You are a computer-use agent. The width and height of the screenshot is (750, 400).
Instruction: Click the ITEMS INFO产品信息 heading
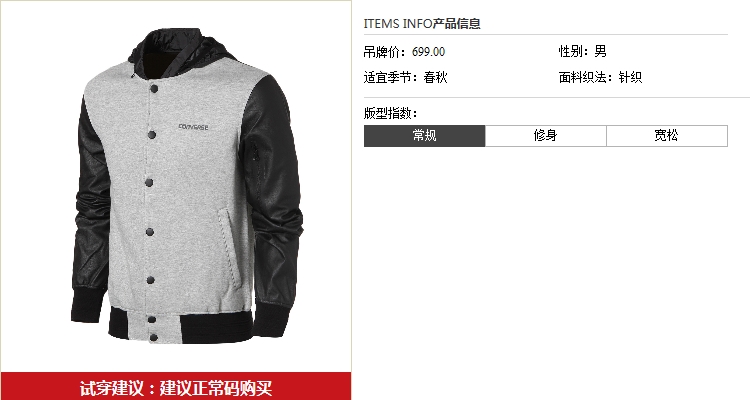pyautogui.click(x=422, y=23)
